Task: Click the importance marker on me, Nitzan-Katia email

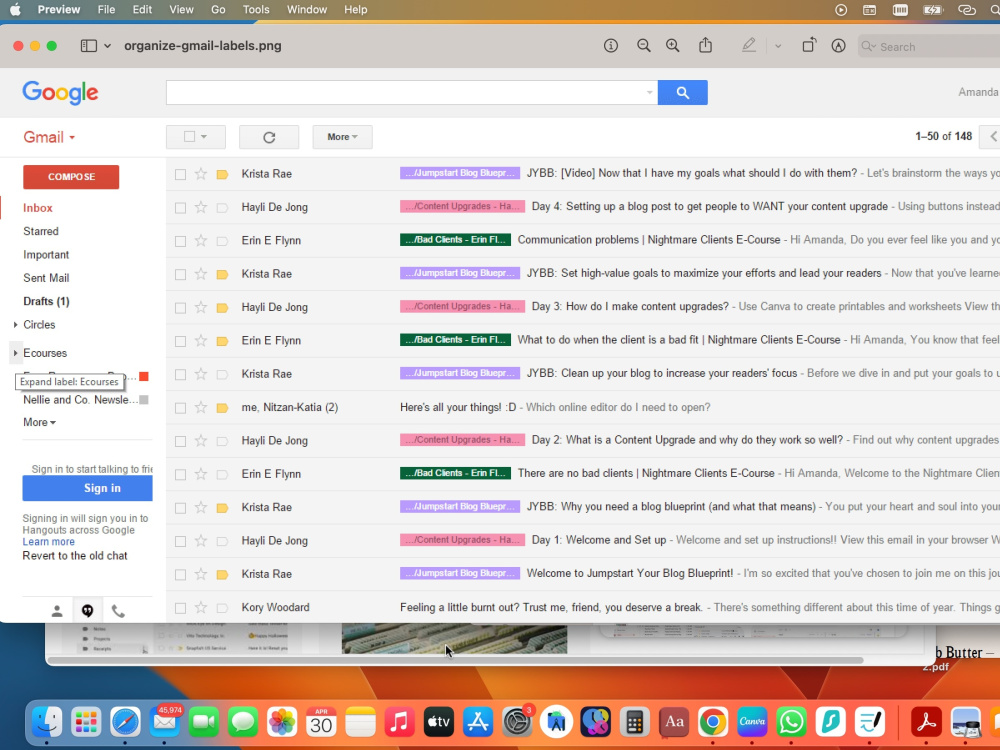Action: pyautogui.click(x=222, y=408)
